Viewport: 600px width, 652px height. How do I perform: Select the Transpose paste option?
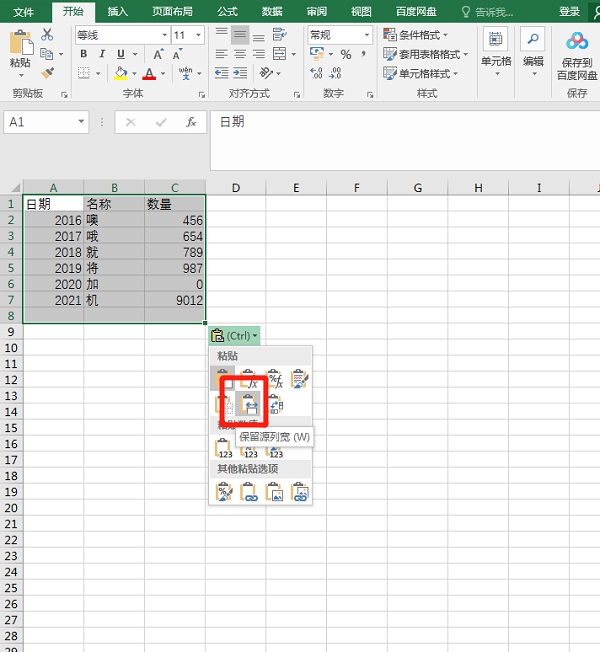[275, 405]
